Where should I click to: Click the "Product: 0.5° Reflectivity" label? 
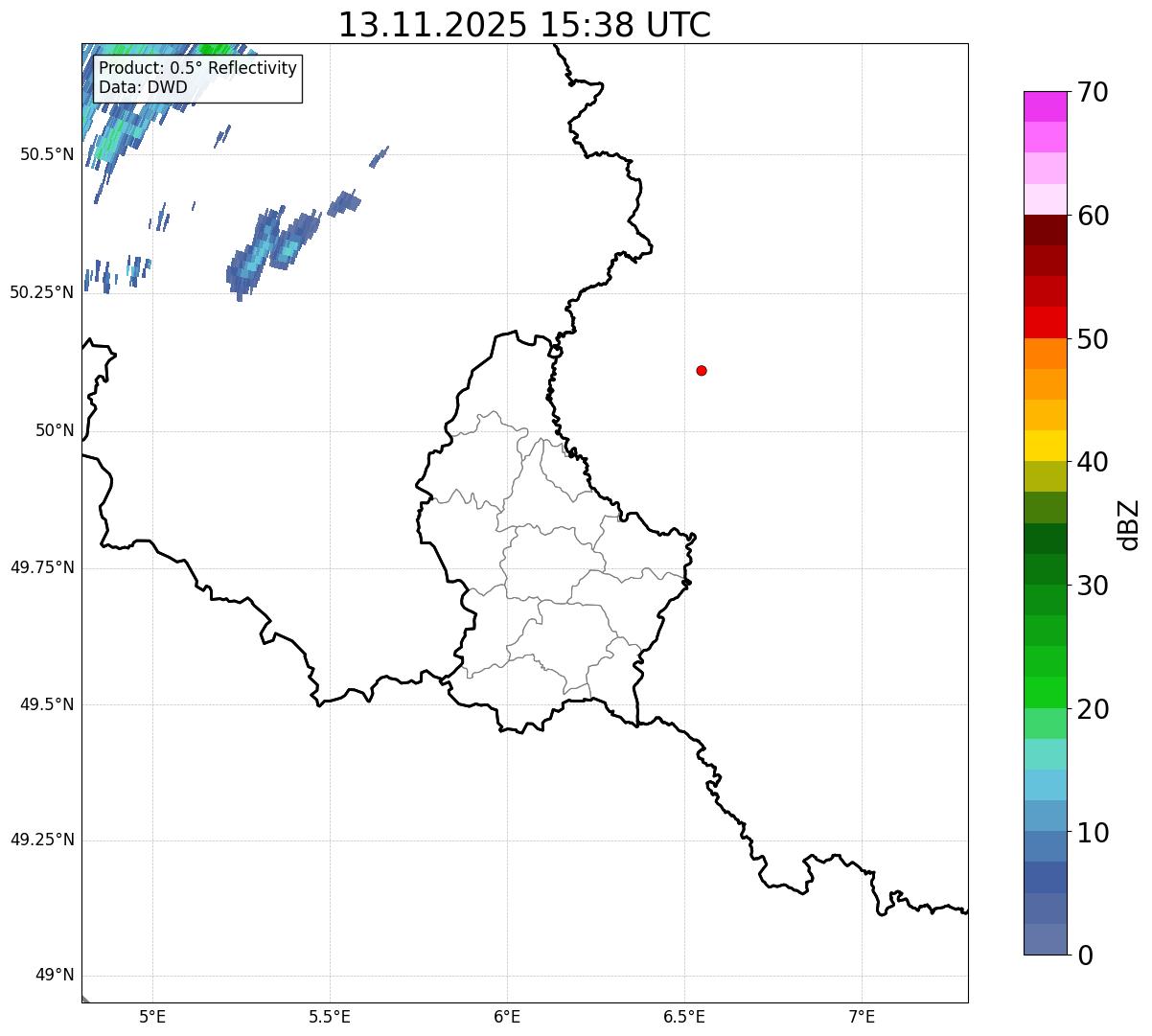point(198,68)
